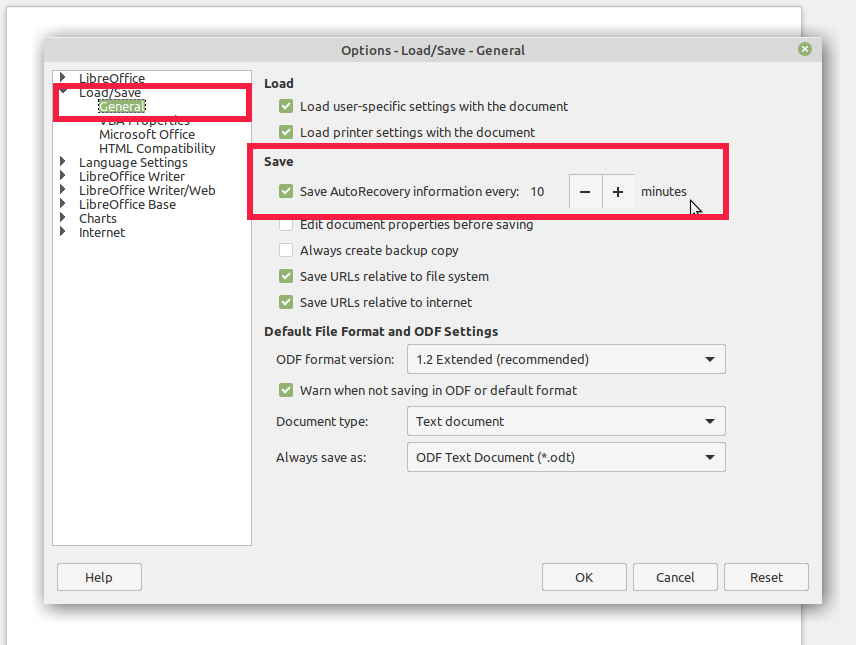Click the Cancel button
This screenshot has height=645, width=856.
pyautogui.click(x=675, y=577)
